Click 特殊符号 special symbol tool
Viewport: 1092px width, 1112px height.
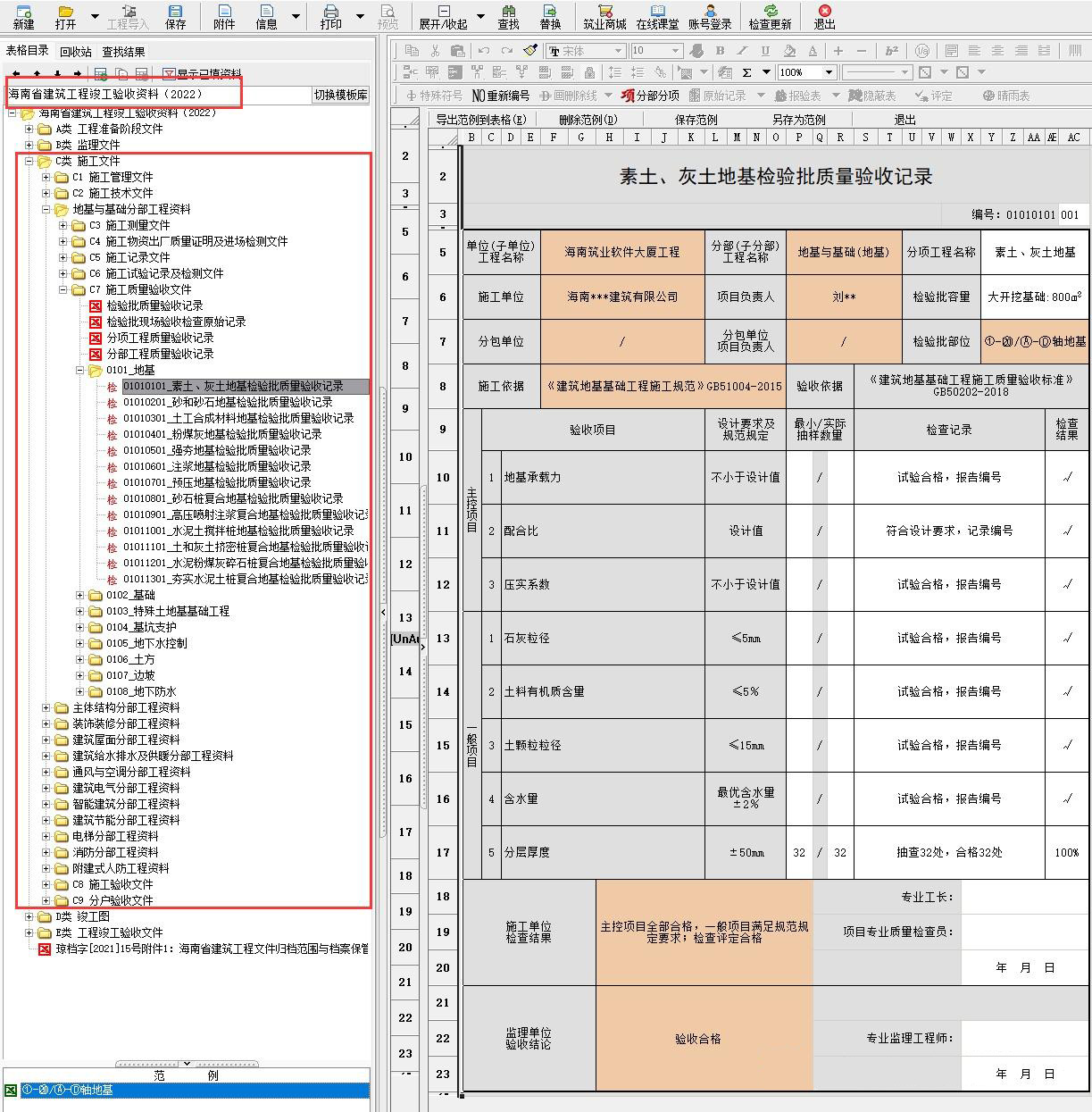[435, 96]
